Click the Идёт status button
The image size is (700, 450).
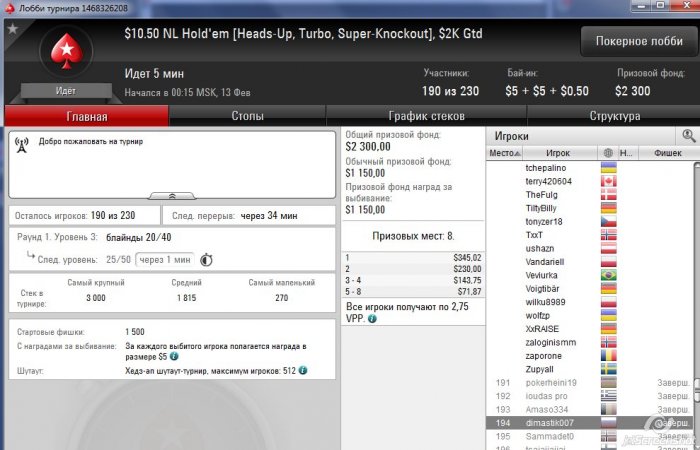pyautogui.click(x=66, y=91)
